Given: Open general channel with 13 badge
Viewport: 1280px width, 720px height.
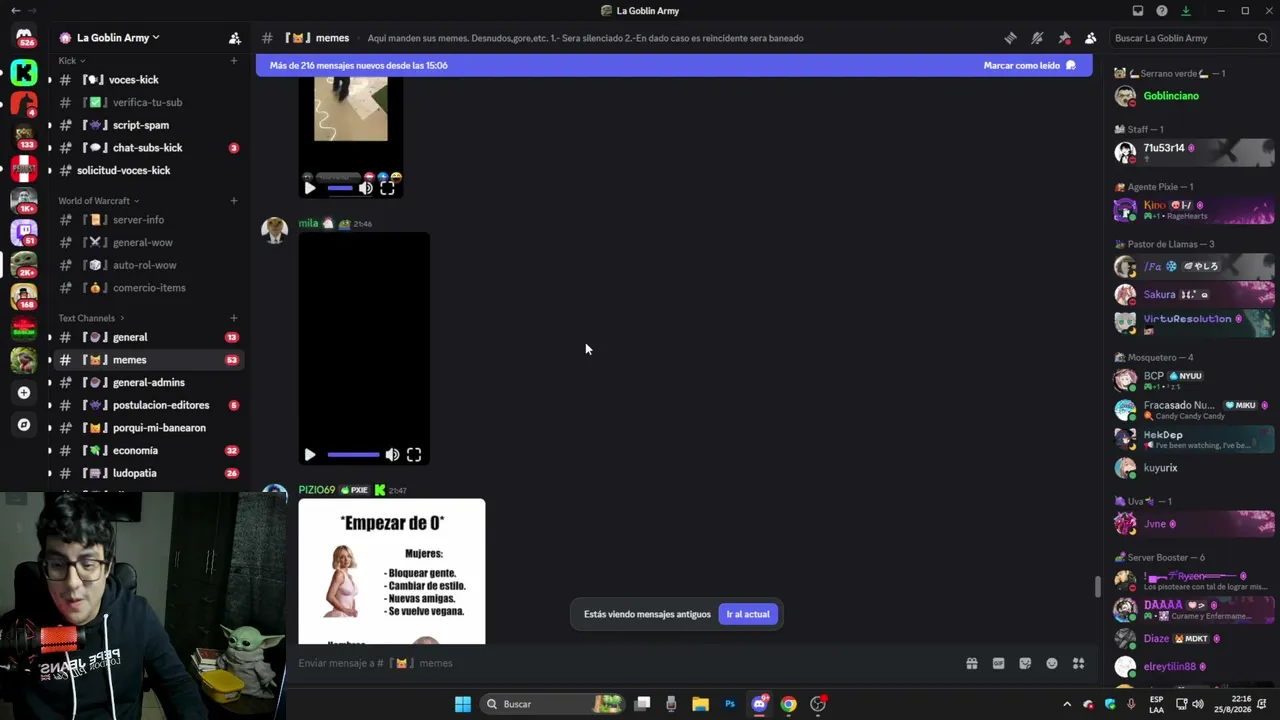Looking at the screenshot, I should click(x=148, y=337).
